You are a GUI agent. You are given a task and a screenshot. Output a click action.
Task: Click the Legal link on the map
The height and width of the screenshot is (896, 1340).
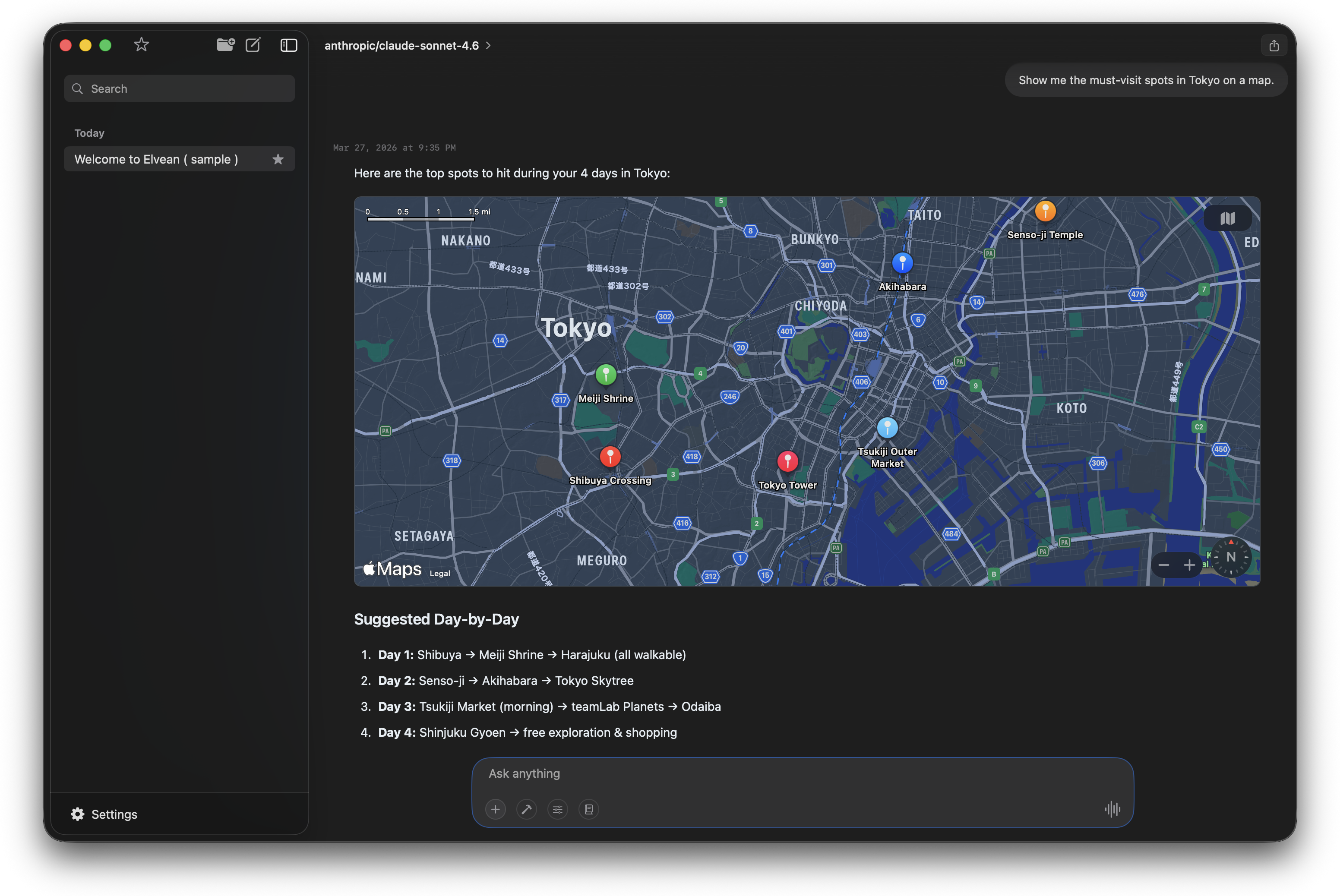(439, 573)
